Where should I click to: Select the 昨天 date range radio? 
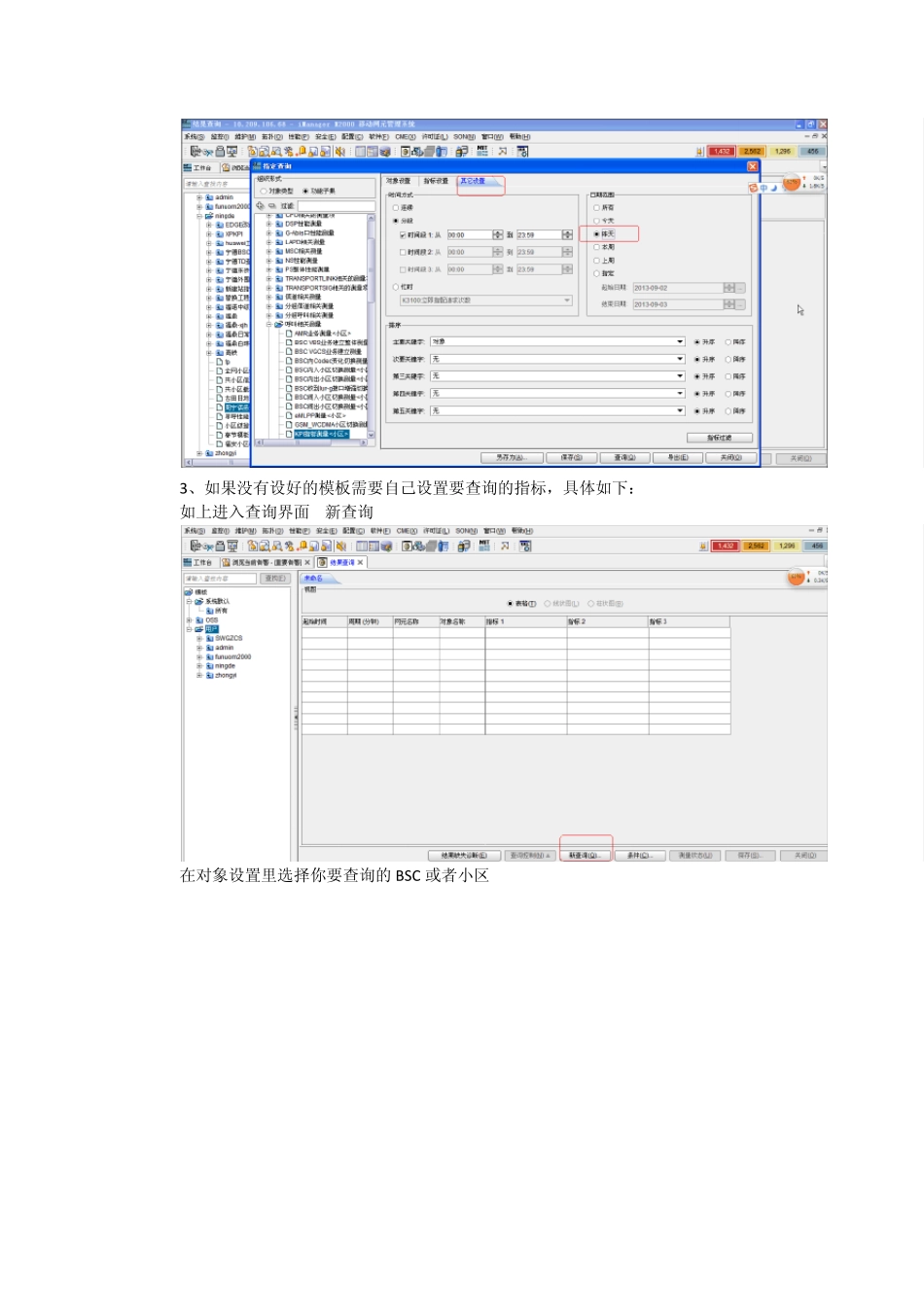[596, 234]
